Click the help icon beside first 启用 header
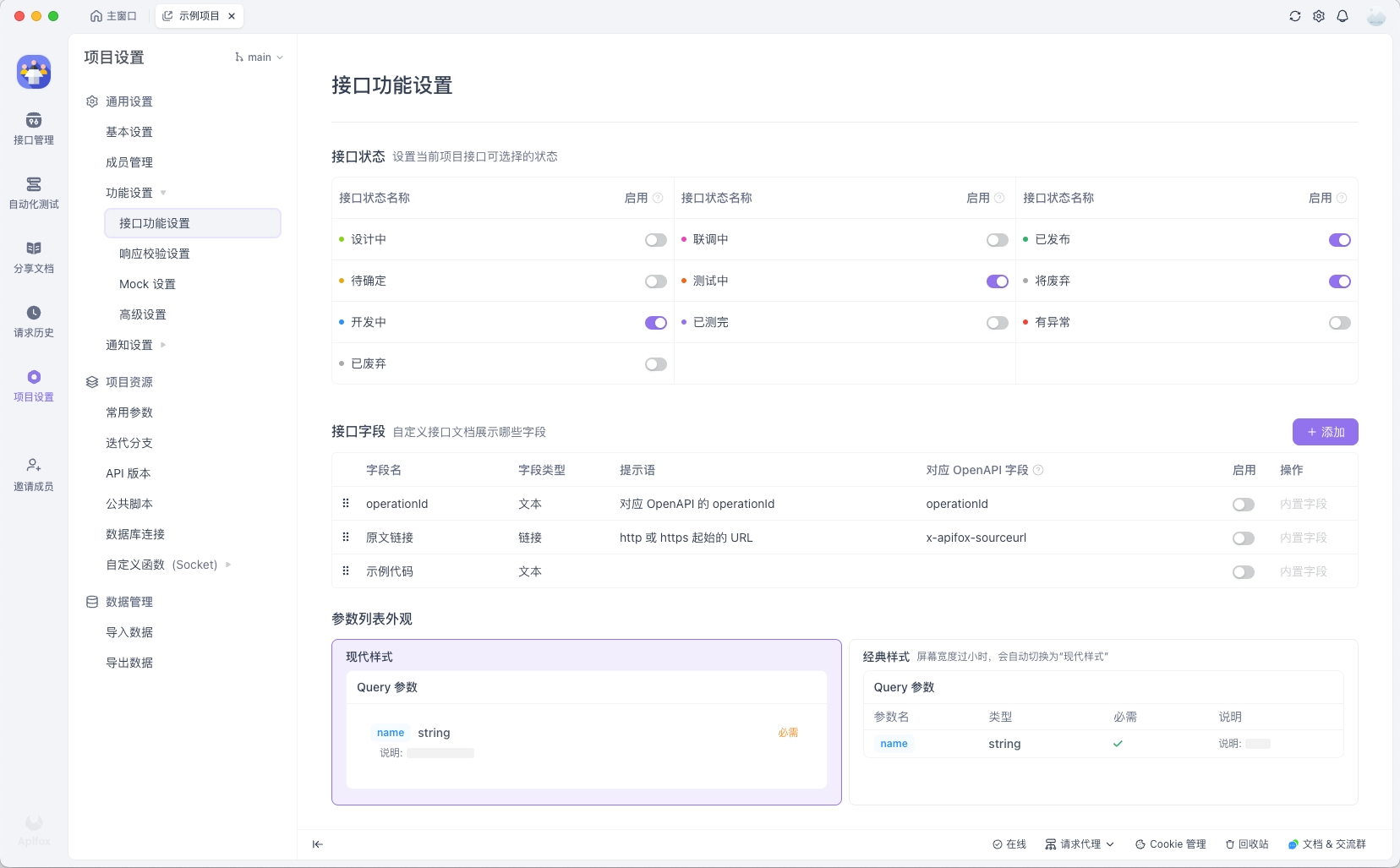 pyautogui.click(x=658, y=198)
